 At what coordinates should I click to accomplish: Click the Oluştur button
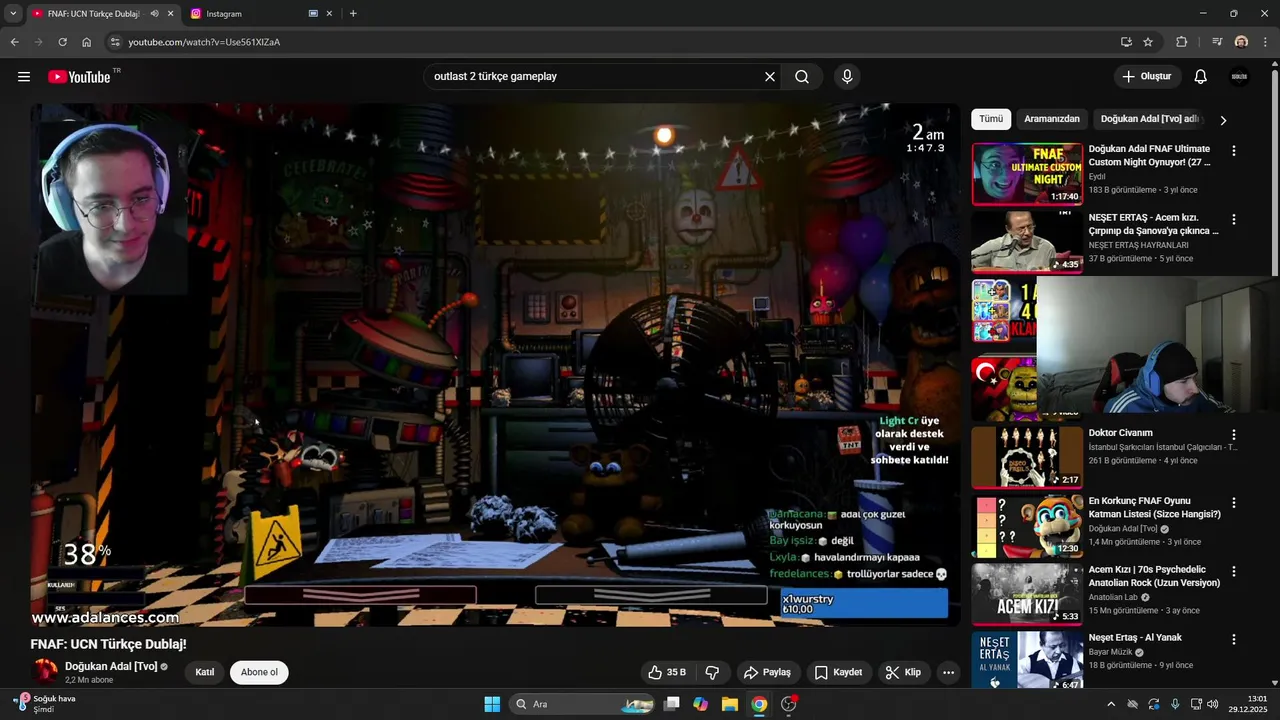1147,77
